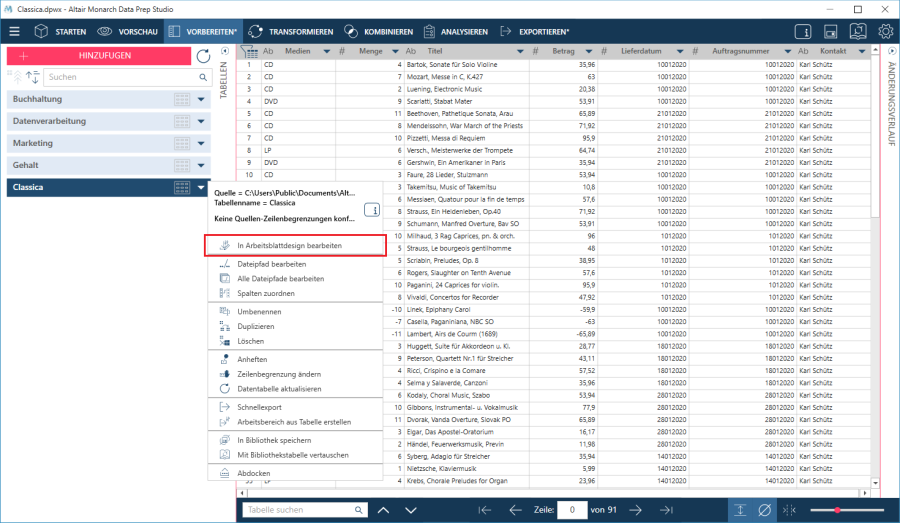This screenshot has height=523, width=900.
Task: Open the help book icon
Action: click(x=859, y=31)
